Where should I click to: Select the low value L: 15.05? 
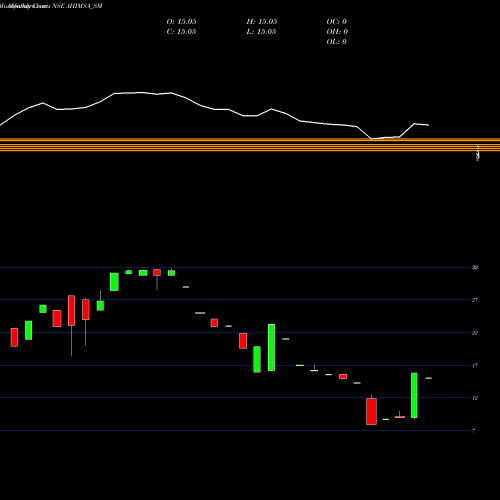coord(262,32)
